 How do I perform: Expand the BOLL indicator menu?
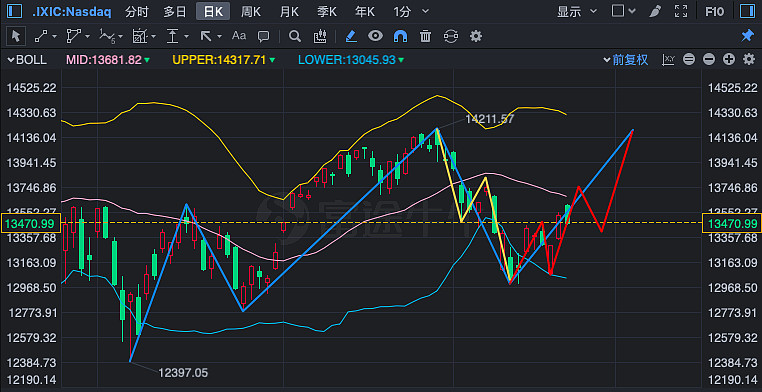point(28,60)
